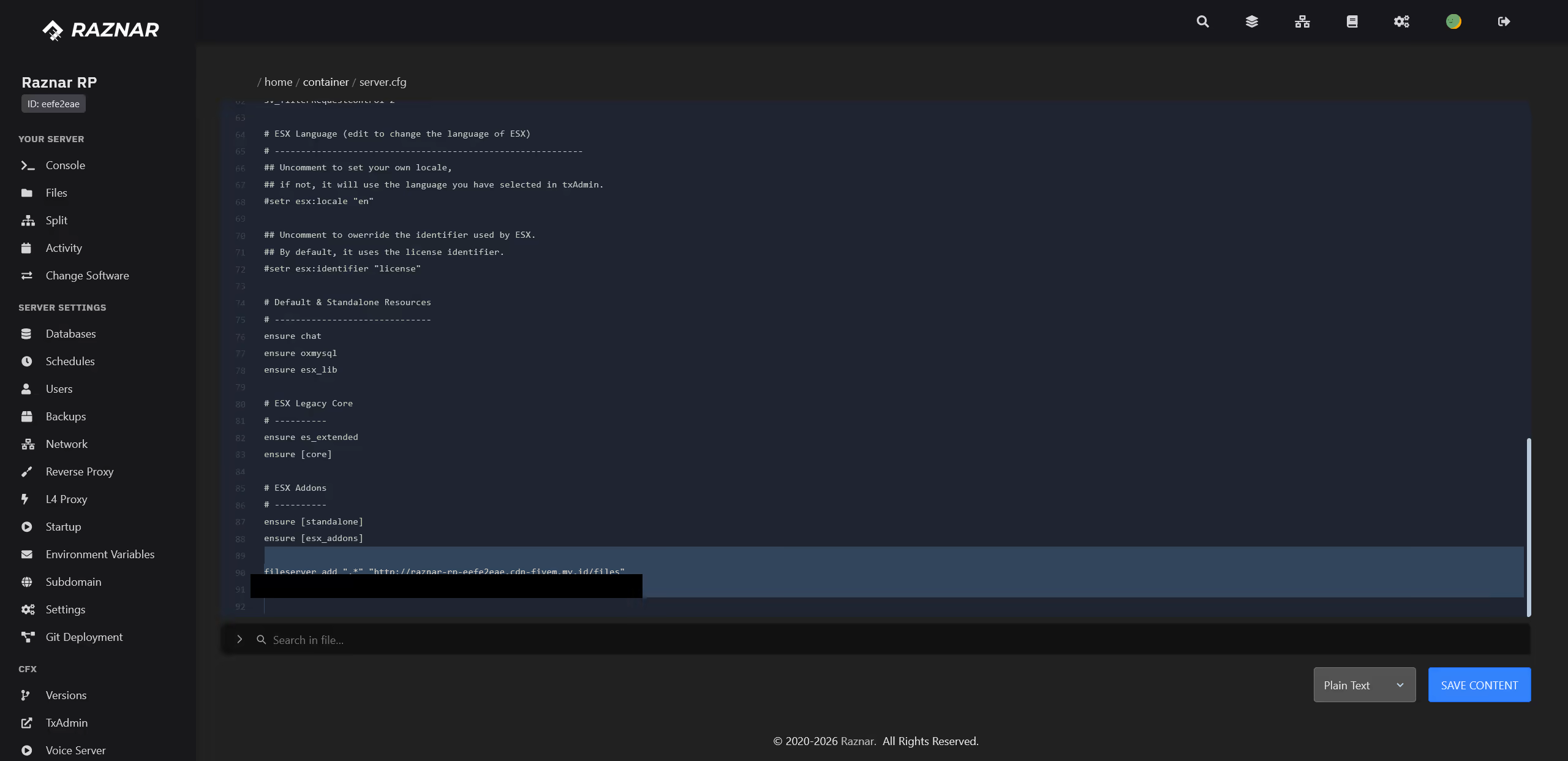The image size is (1568, 761).
Task: Open Files in the sidebar
Action: coord(56,192)
